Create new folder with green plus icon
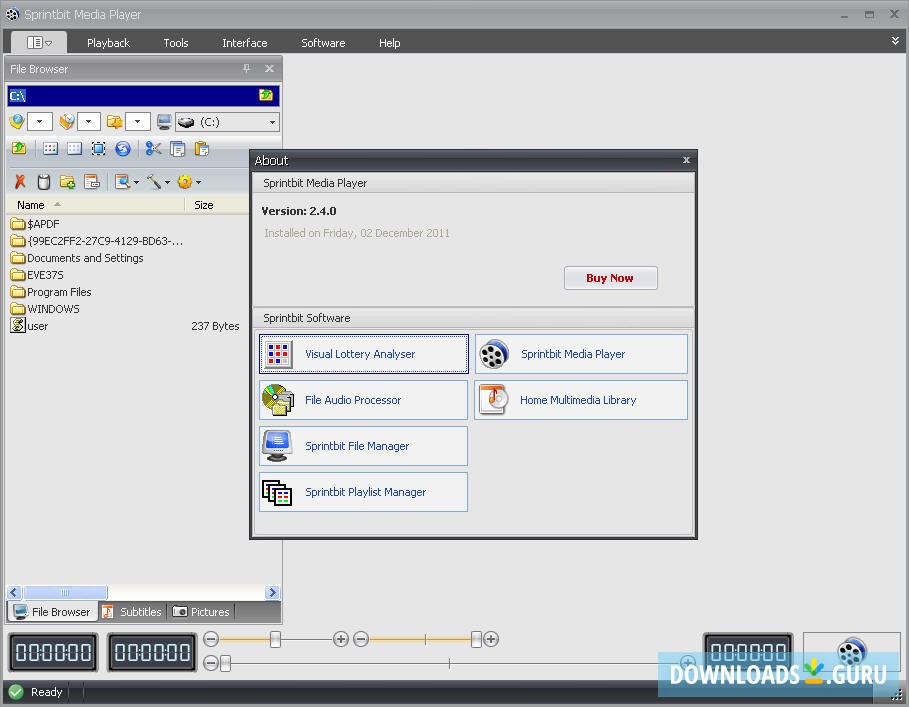This screenshot has height=707, width=909. pos(67,182)
